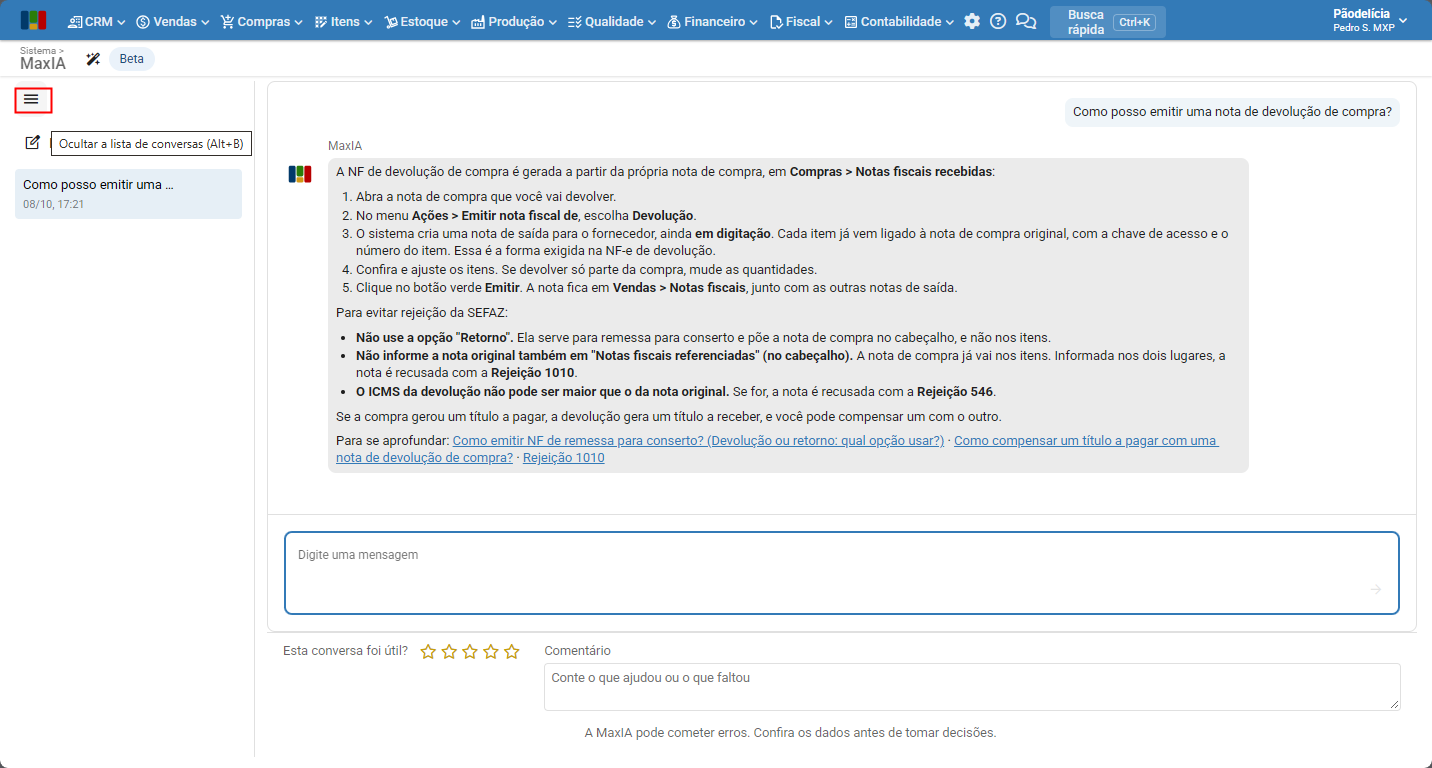Open the chat bubbles icon in top bar
Image resolution: width=1432 pixels, height=768 pixels.
coord(1026,21)
